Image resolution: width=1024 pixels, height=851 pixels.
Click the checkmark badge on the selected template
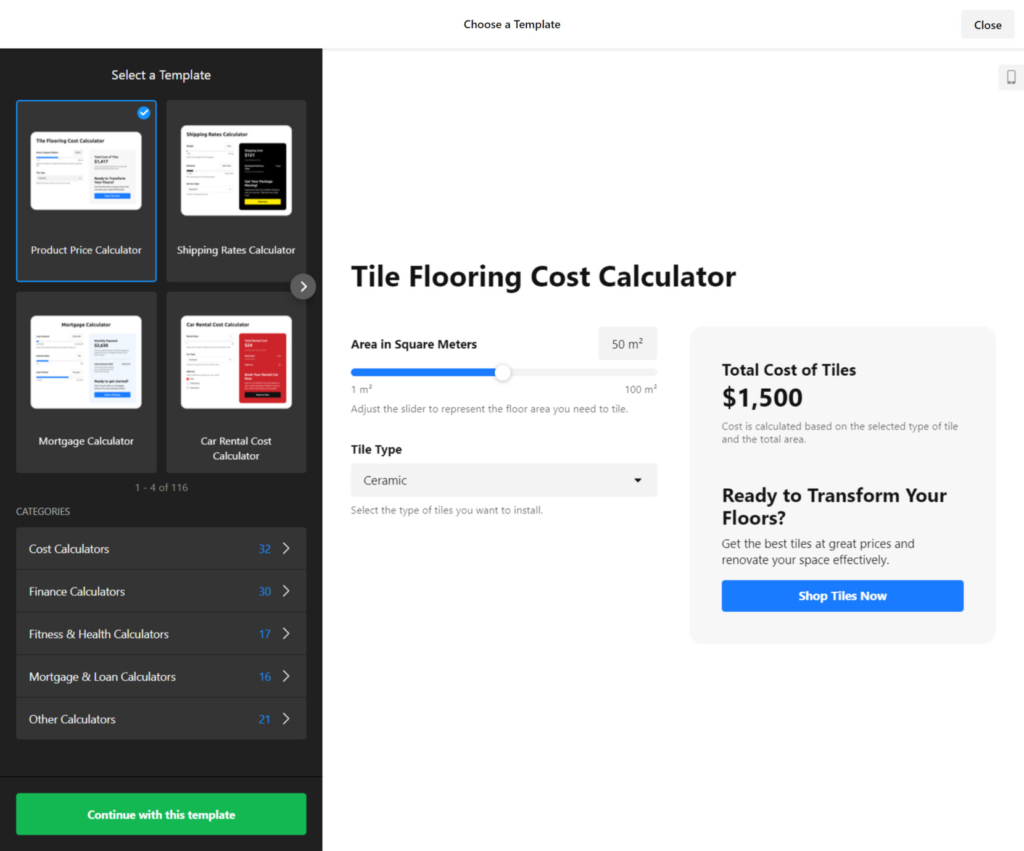(143, 113)
